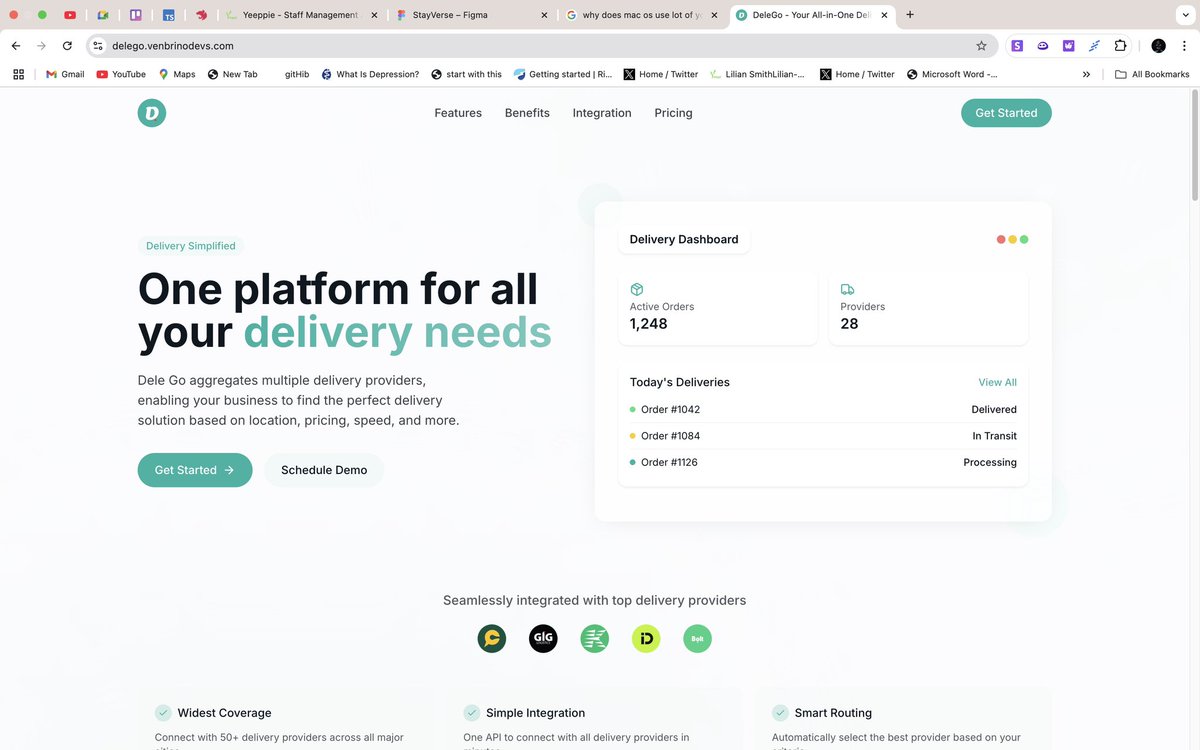The height and width of the screenshot is (750, 1200).
Task: Open the Microsoft Word bookmark
Action: [x=952, y=74]
